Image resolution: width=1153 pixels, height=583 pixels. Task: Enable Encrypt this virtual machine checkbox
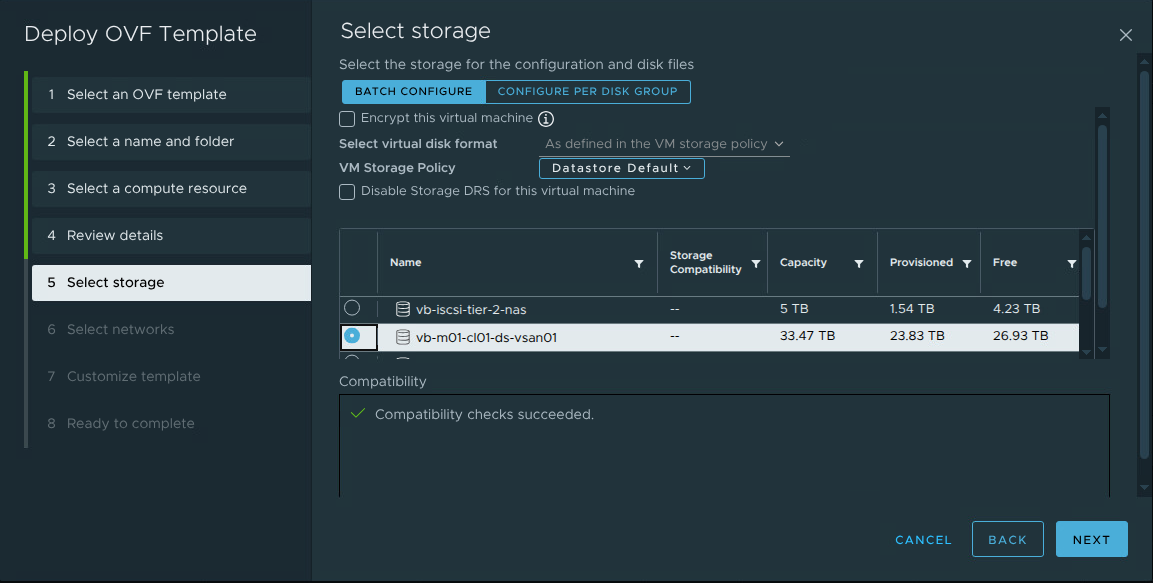click(347, 118)
